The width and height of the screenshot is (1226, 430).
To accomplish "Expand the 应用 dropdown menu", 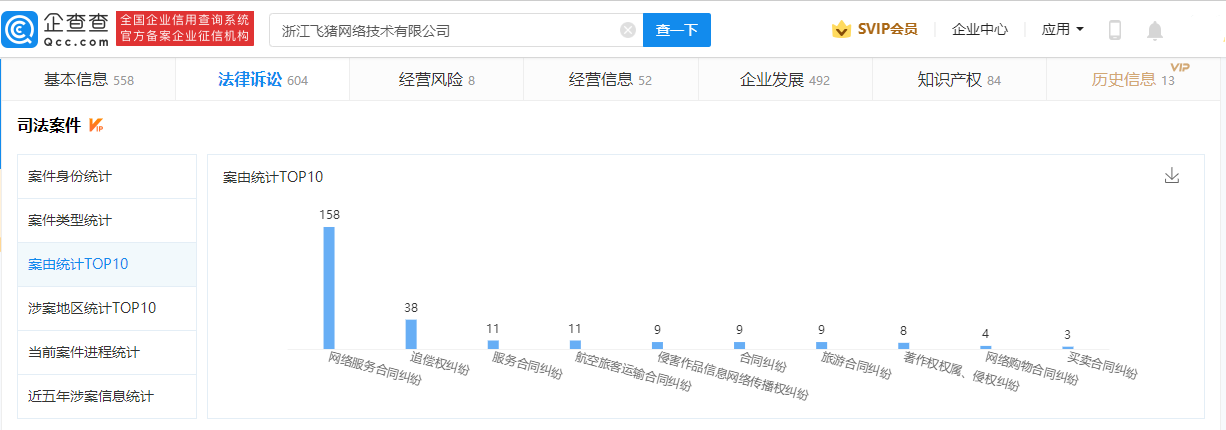I will [1062, 30].
